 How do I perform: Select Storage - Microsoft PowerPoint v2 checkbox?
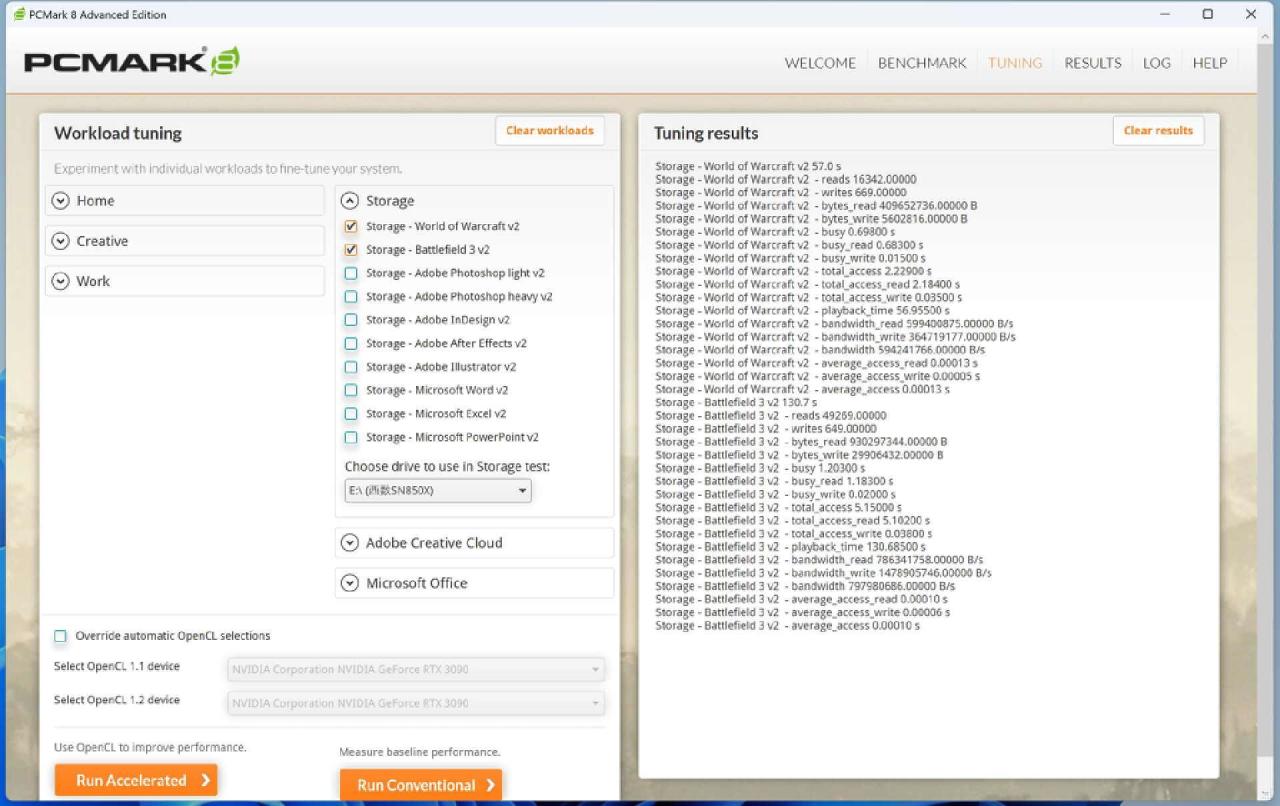click(351, 437)
